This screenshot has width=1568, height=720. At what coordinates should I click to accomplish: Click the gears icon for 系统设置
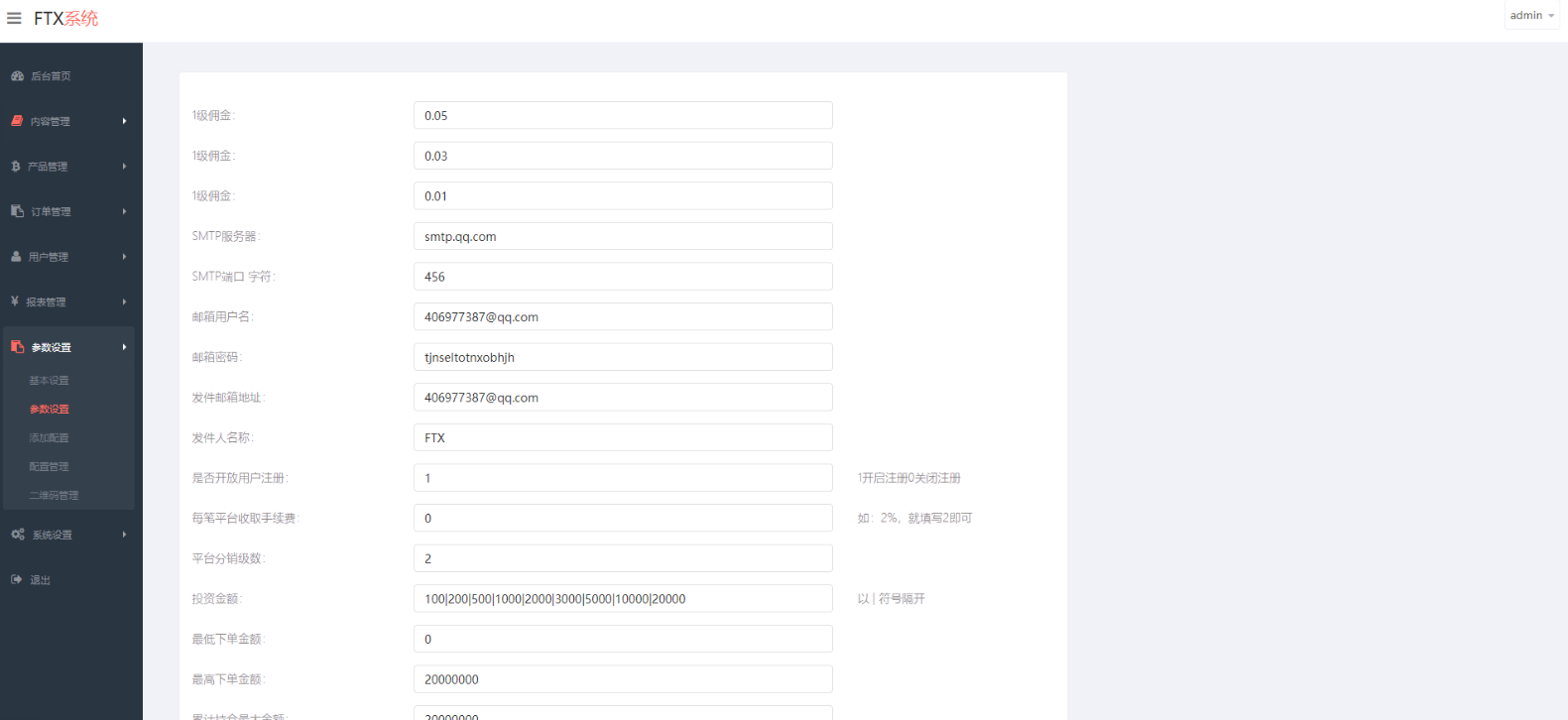pos(18,535)
